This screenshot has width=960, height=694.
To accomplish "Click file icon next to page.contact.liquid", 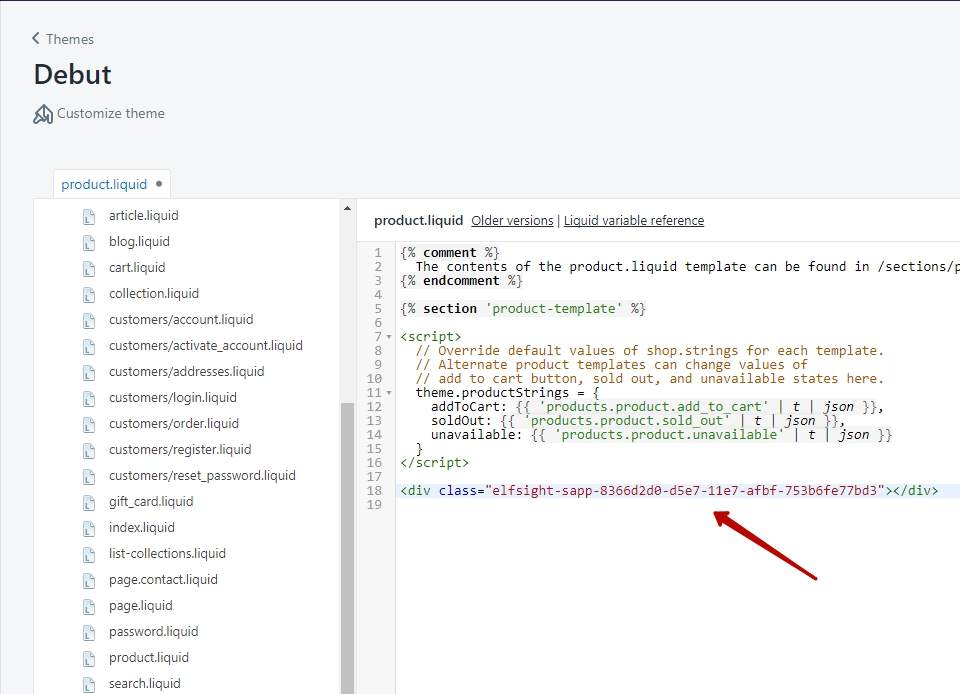I will 89,581.
